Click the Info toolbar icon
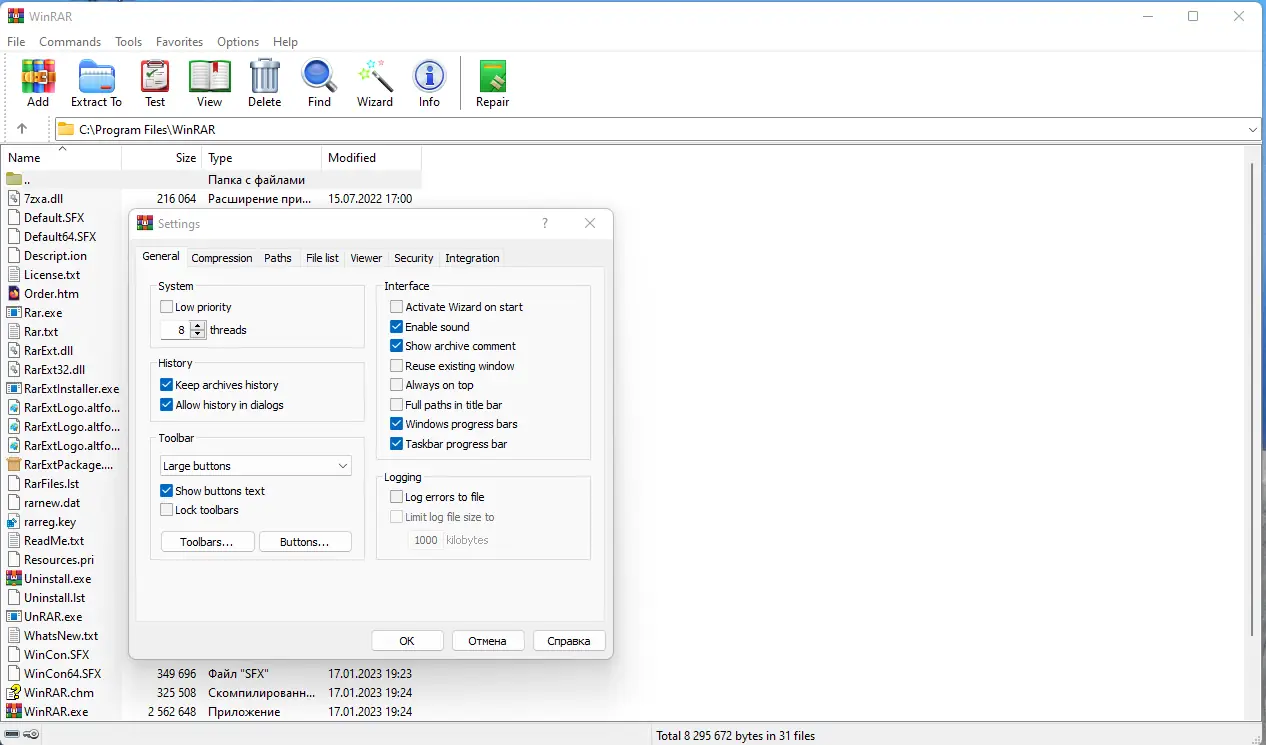The width and height of the screenshot is (1266, 745). click(x=429, y=76)
